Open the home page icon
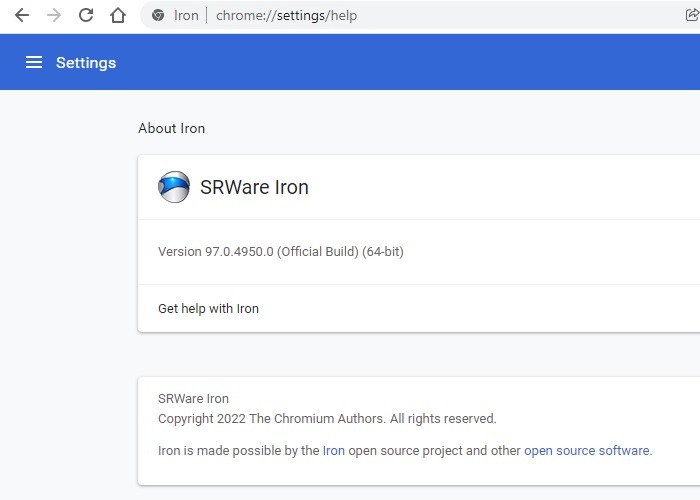Screen dimensions: 700x500 tap(118, 15)
